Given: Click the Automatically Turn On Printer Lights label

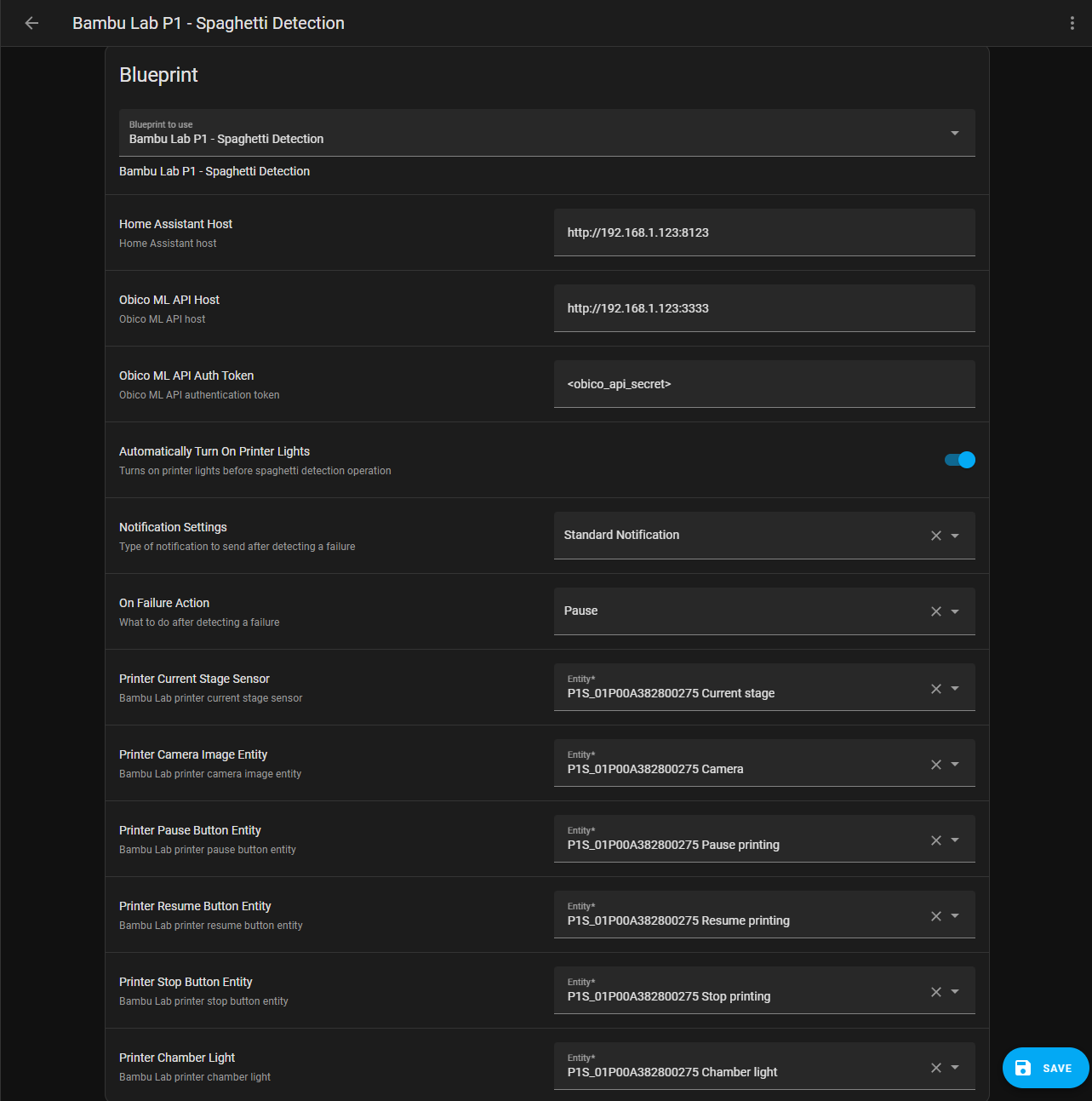Looking at the screenshot, I should [x=214, y=451].
